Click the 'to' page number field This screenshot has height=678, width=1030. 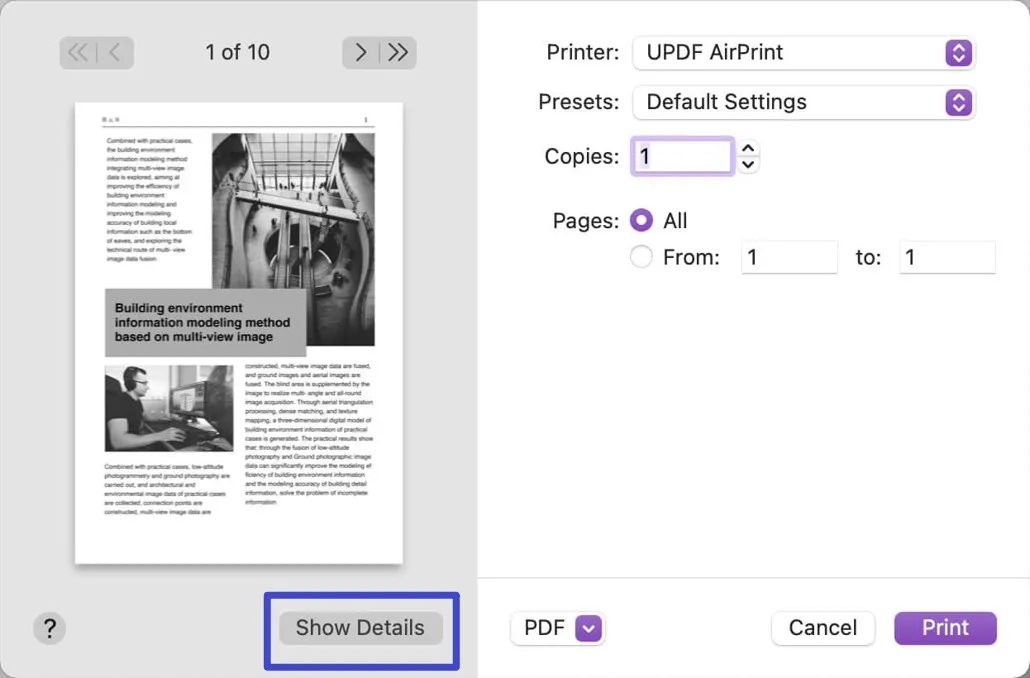947,257
